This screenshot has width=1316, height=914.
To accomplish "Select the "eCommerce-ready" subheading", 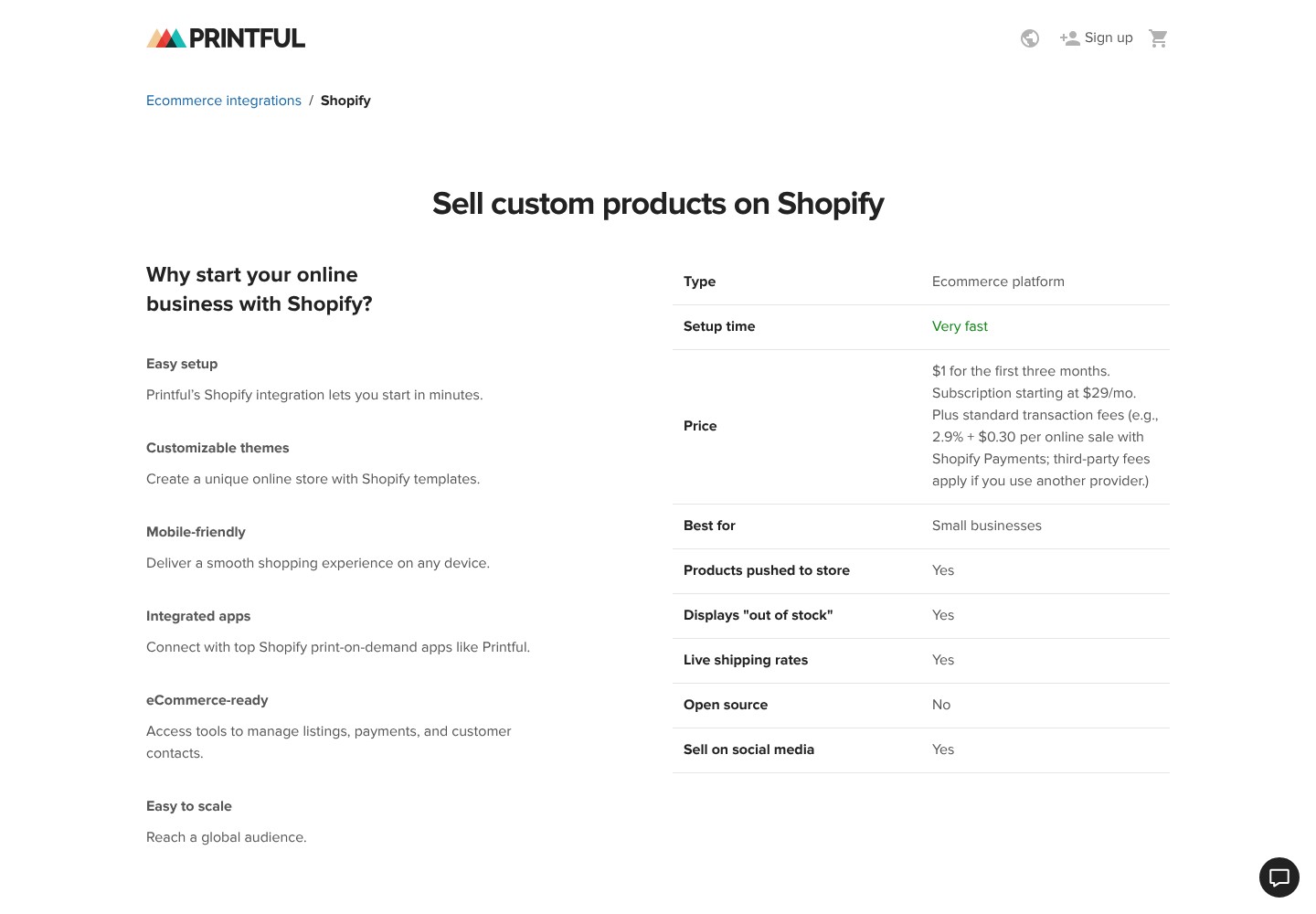I will (x=207, y=700).
